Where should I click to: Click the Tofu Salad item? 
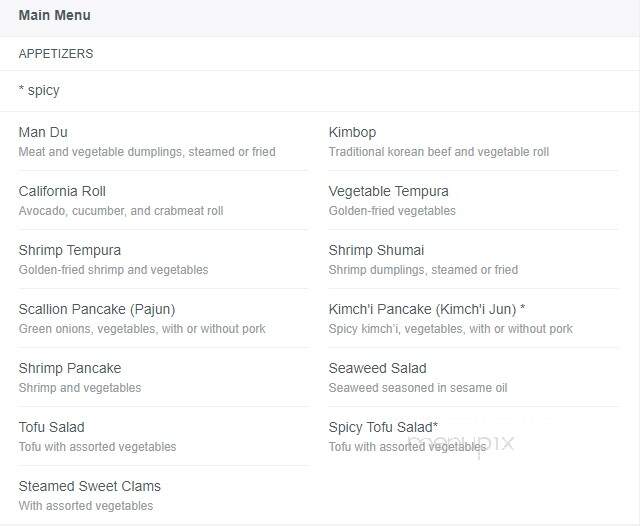pos(52,427)
